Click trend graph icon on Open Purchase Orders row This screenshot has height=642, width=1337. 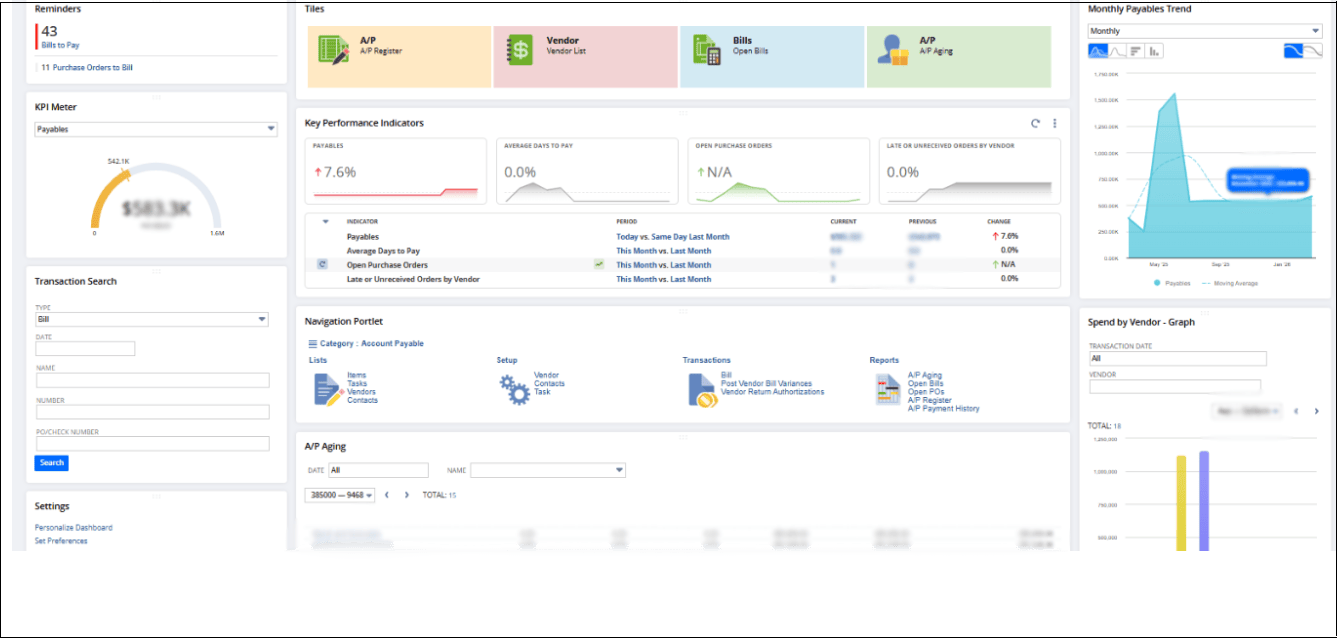pyautogui.click(x=599, y=264)
